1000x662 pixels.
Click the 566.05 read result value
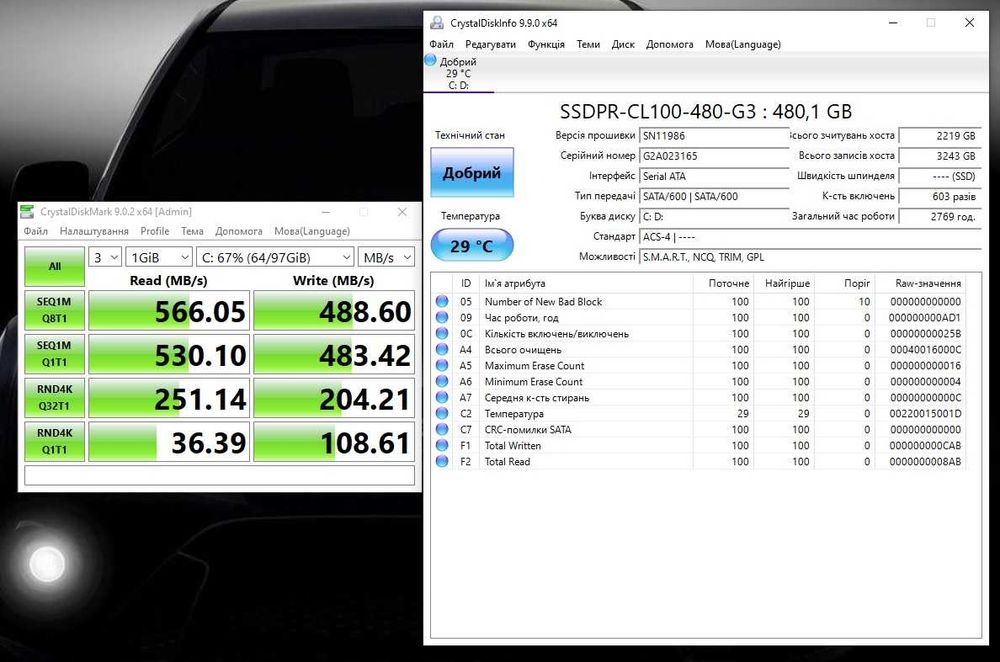click(x=200, y=311)
